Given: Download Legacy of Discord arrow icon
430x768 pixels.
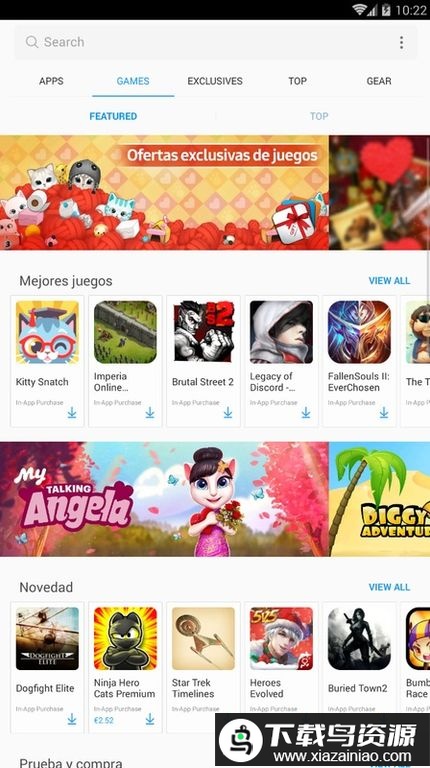Looking at the screenshot, I should coord(306,413).
